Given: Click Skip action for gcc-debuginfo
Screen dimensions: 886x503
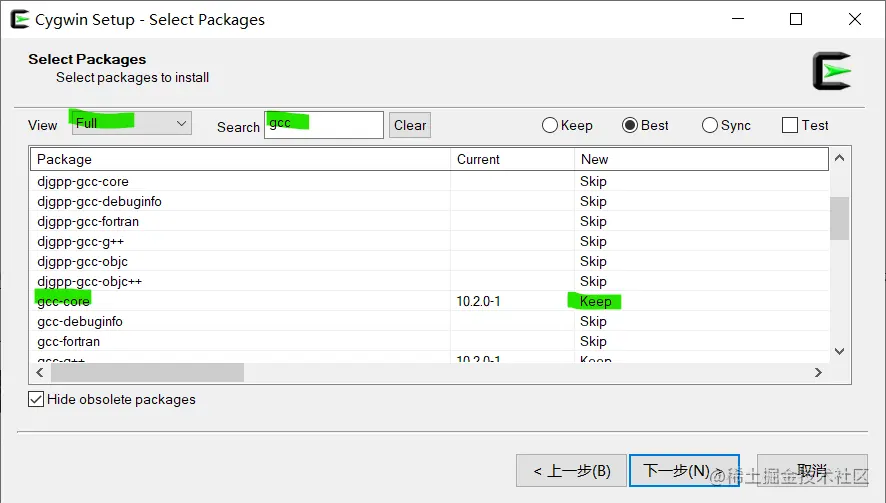Looking at the screenshot, I should pos(593,322).
